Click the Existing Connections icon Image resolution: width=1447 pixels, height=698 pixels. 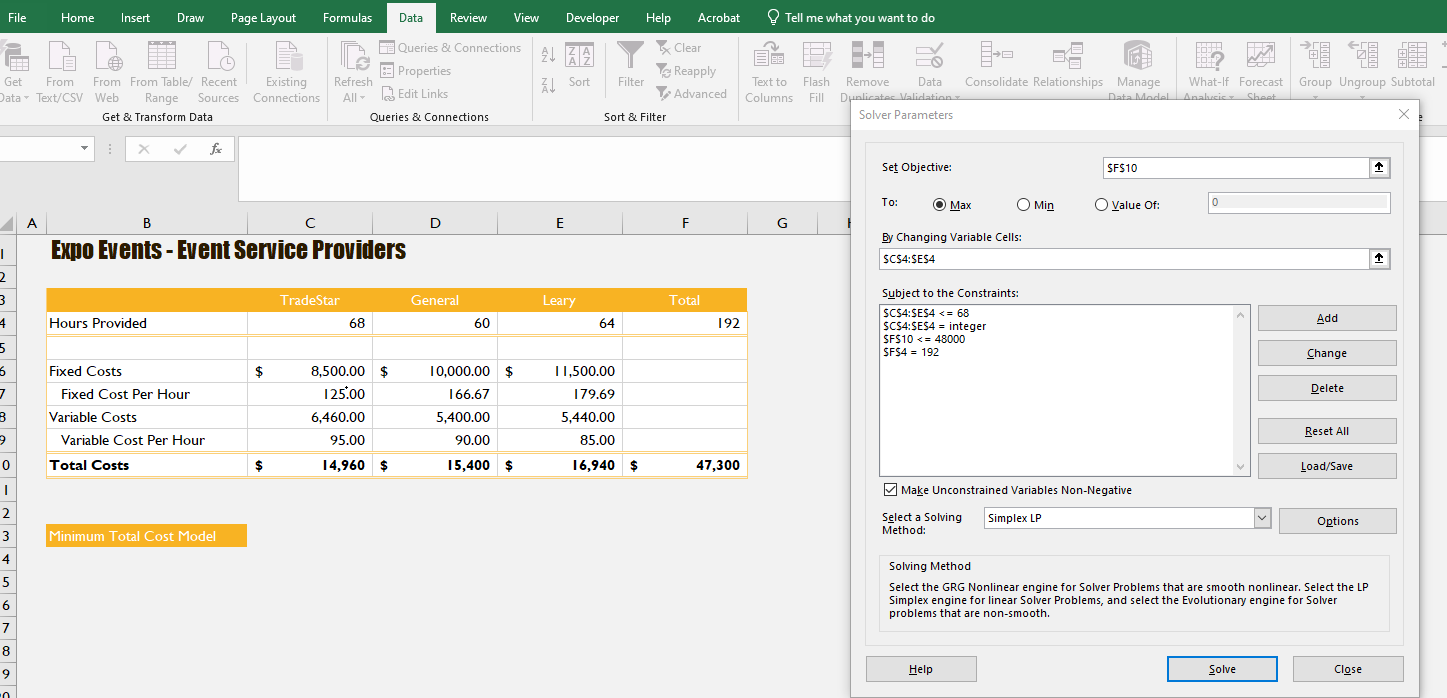[x=286, y=57]
